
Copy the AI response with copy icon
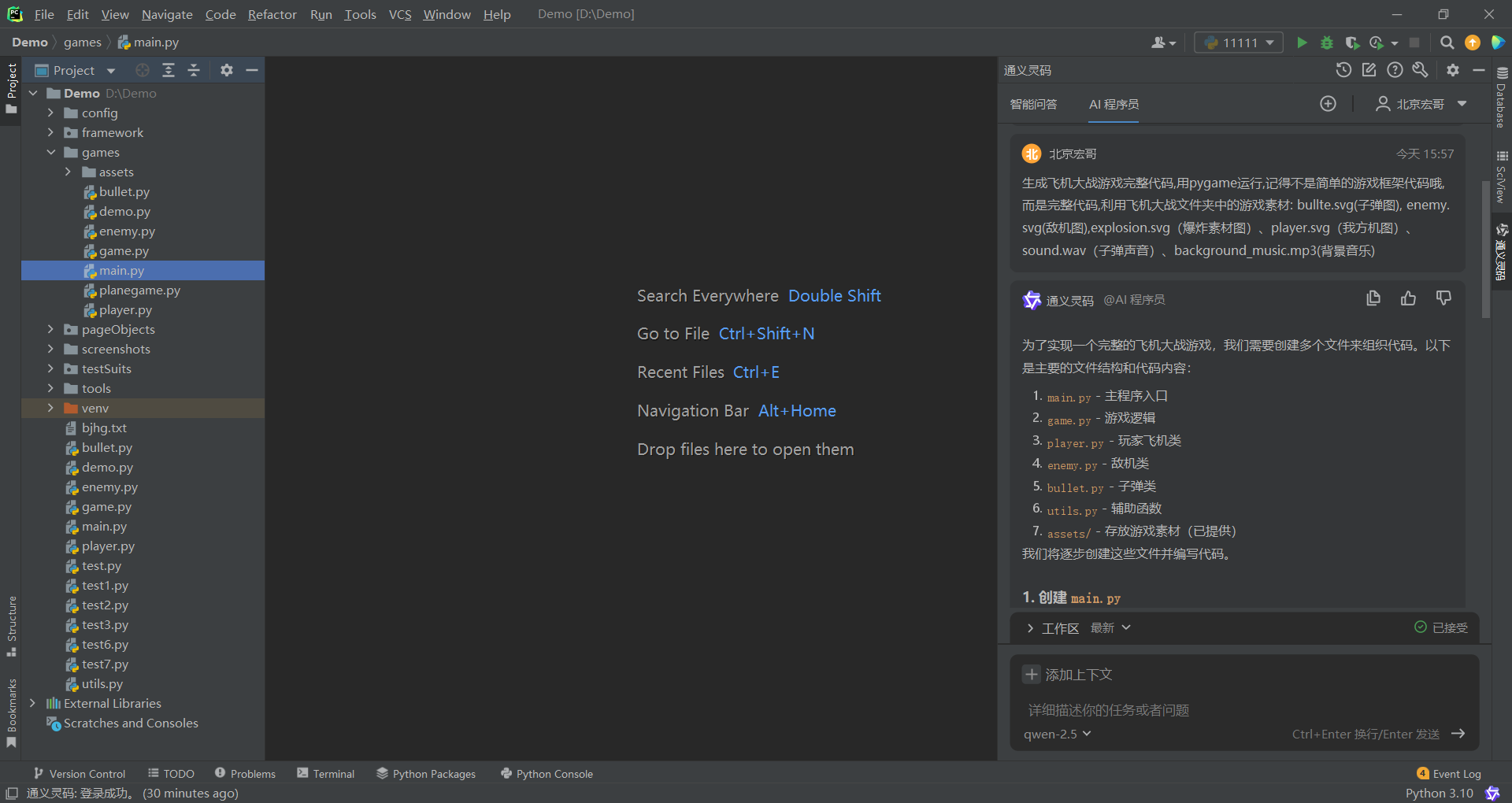point(1373,298)
